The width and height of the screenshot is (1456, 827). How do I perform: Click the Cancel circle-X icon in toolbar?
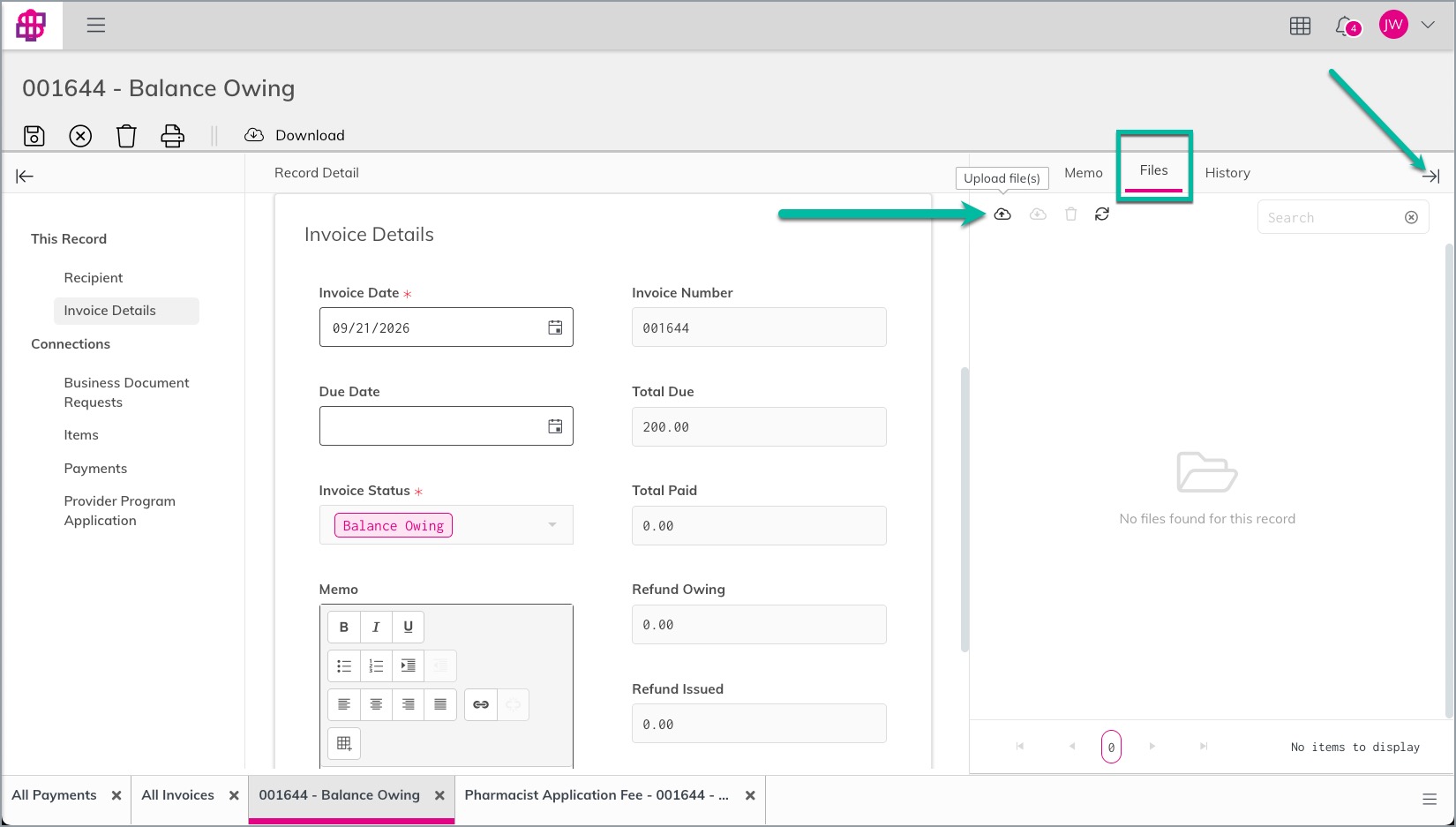pos(80,136)
